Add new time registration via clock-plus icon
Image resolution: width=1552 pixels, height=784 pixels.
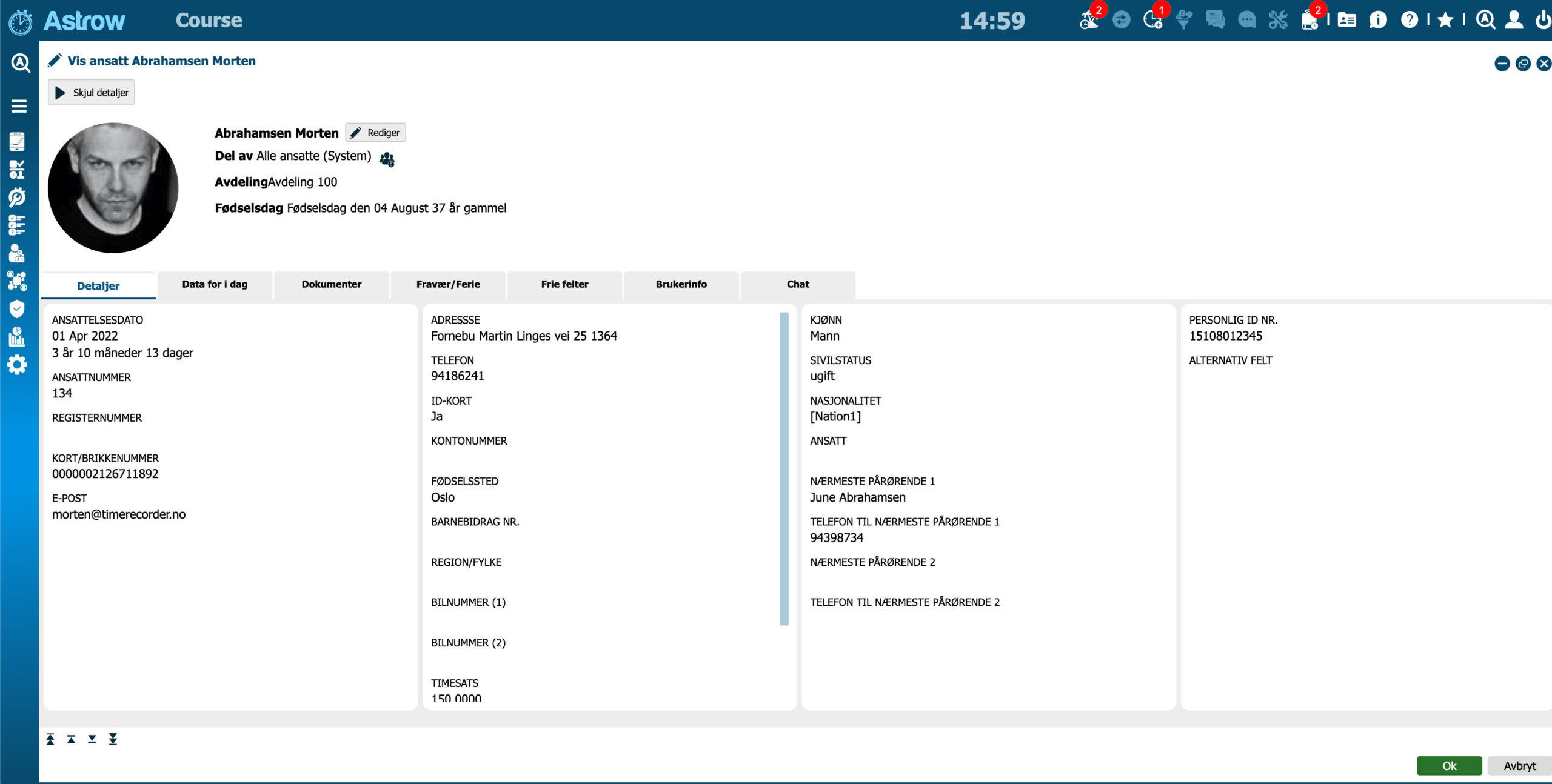1154,20
